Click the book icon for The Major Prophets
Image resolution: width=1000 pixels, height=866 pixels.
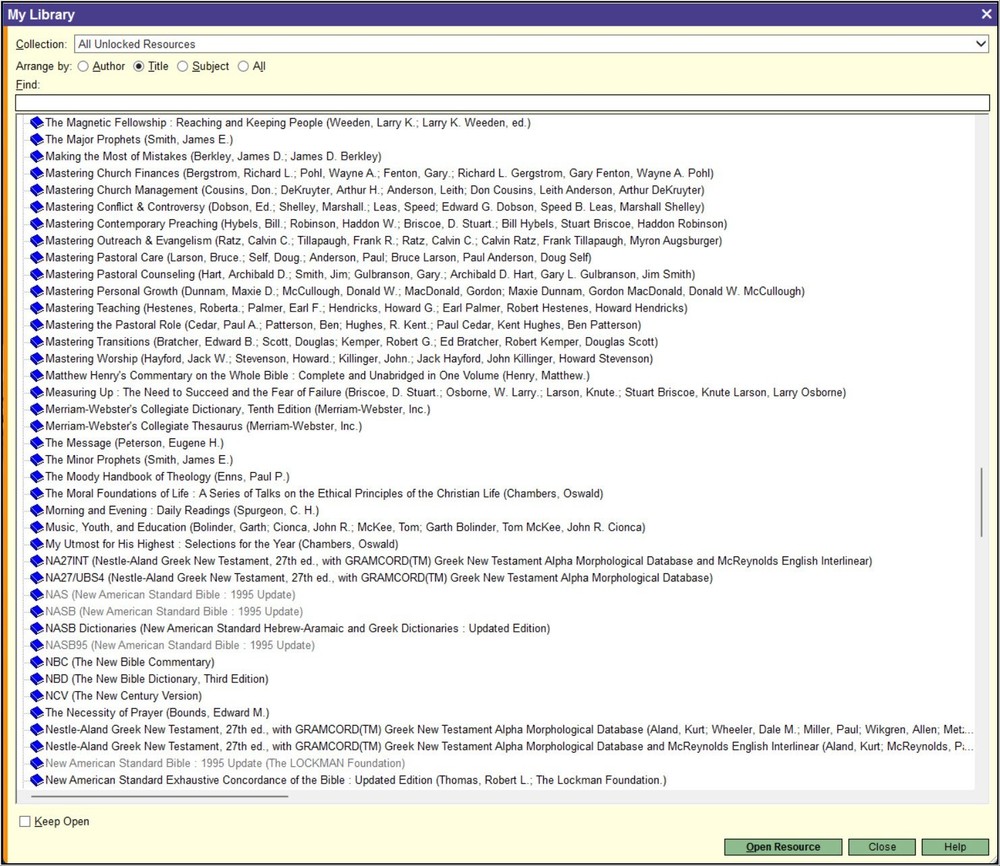point(36,139)
